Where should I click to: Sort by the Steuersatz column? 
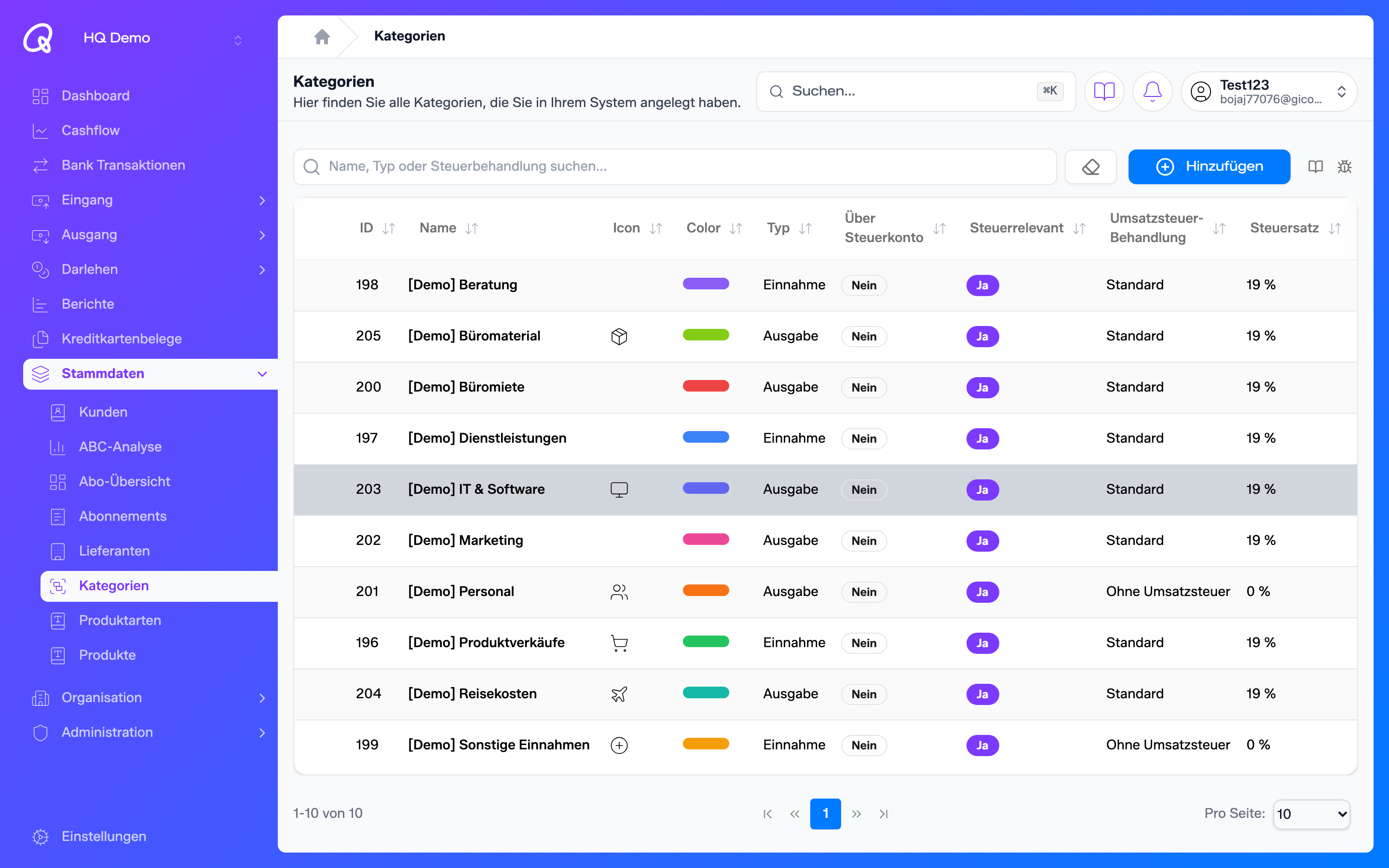(x=1335, y=229)
